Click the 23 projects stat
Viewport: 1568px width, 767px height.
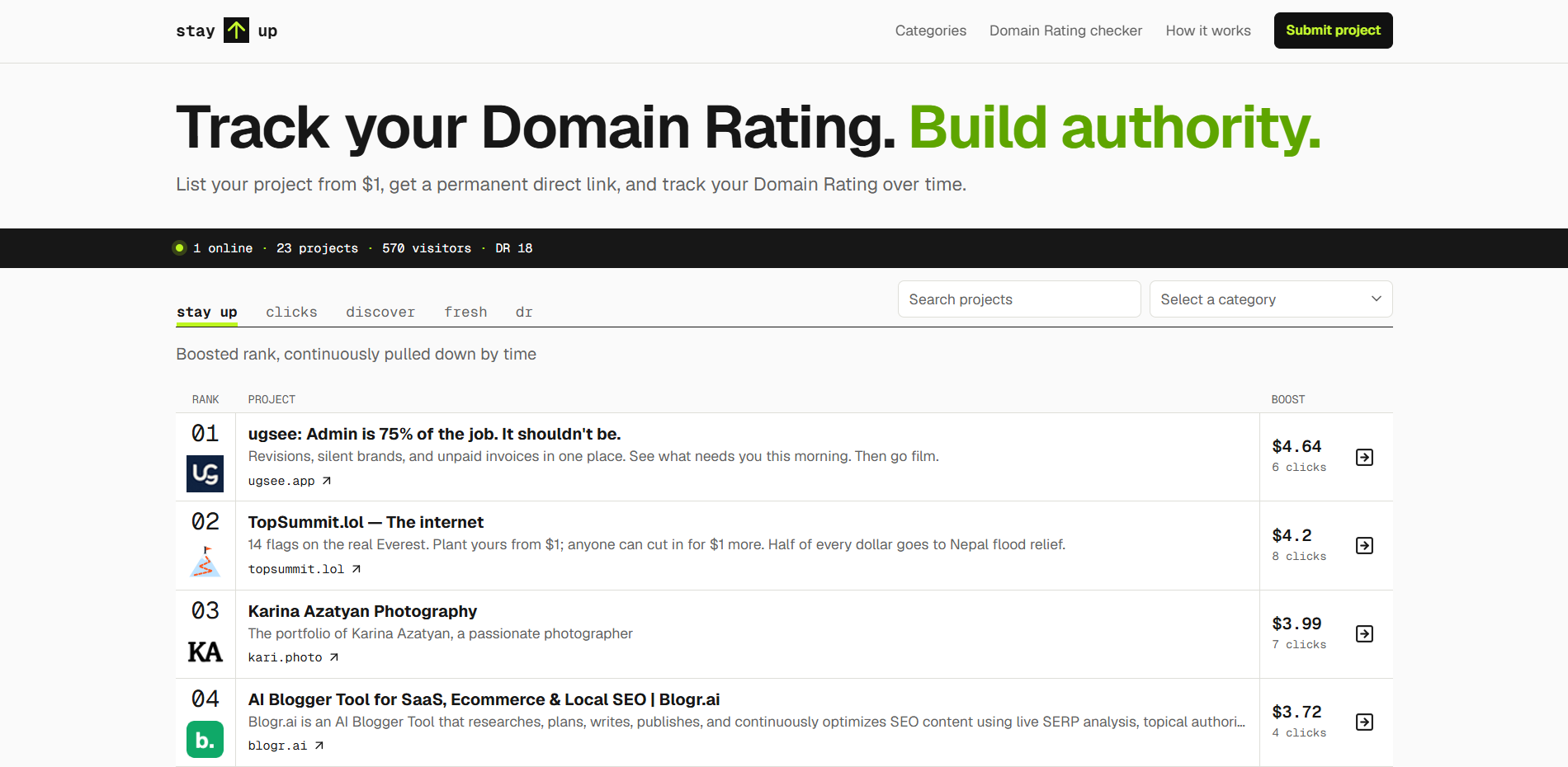click(x=317, y=248)
